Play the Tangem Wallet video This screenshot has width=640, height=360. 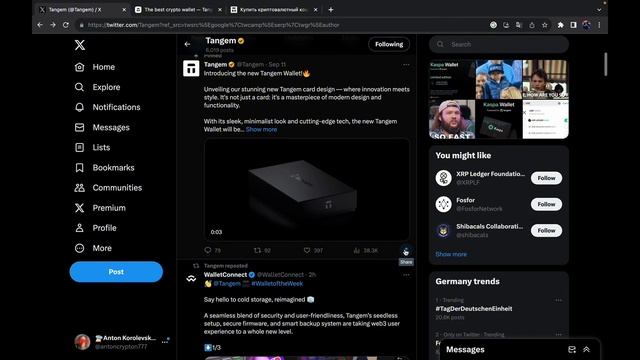(307, 190)
